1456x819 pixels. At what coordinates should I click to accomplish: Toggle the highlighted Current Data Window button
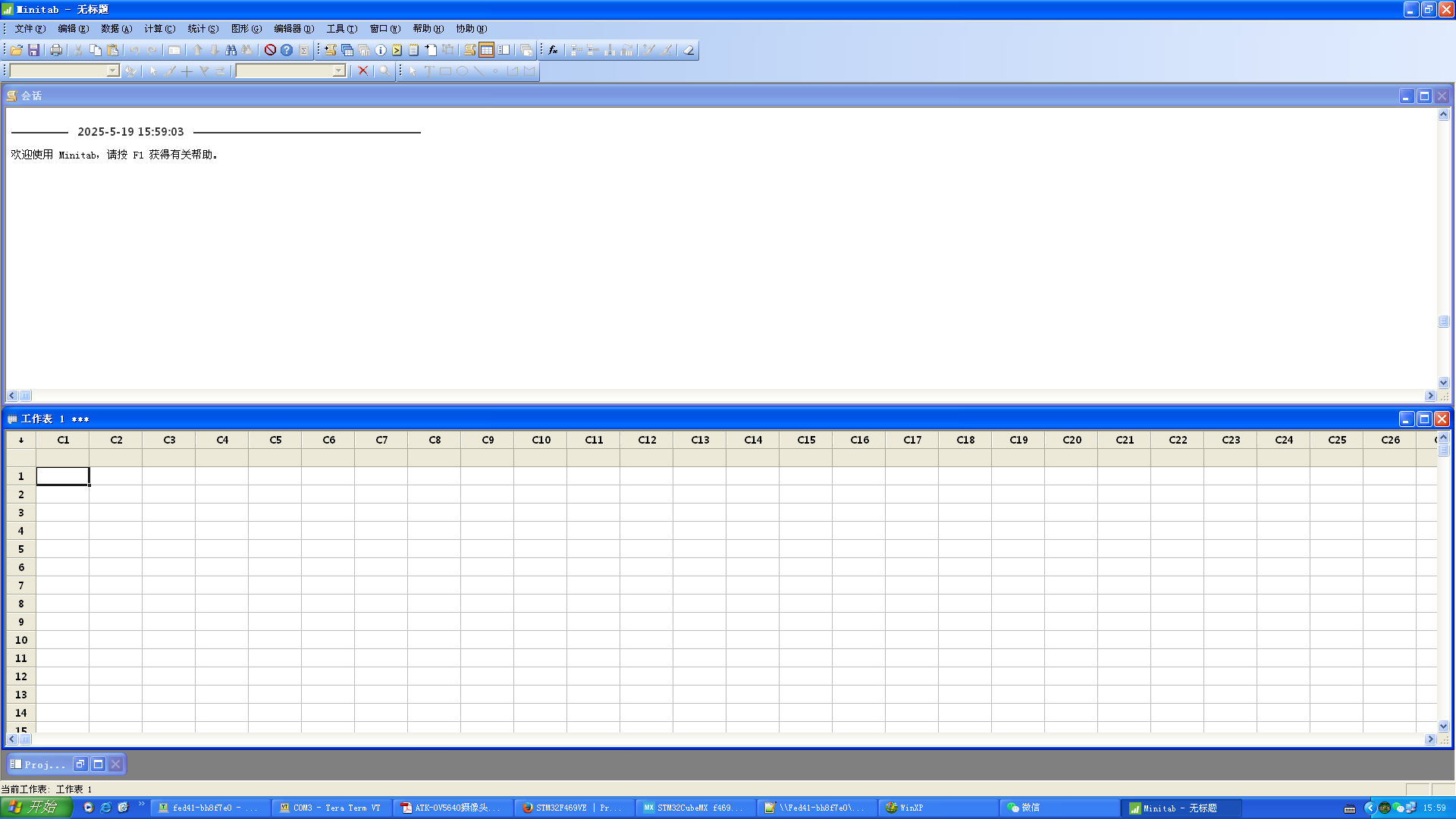[x=487, y=50]
